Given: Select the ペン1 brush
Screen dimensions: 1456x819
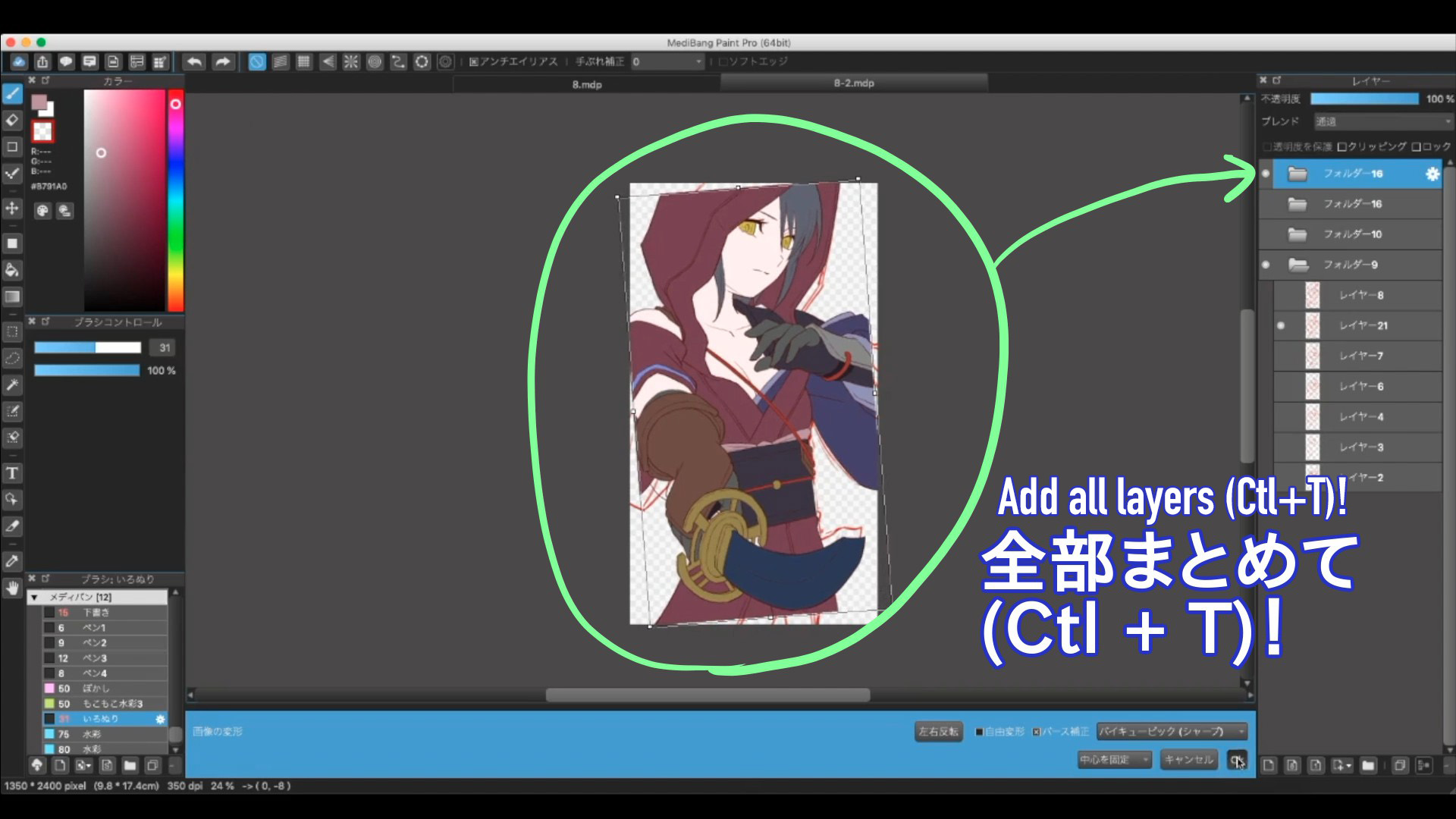Looking at the screenshot, I should (105, 628).
